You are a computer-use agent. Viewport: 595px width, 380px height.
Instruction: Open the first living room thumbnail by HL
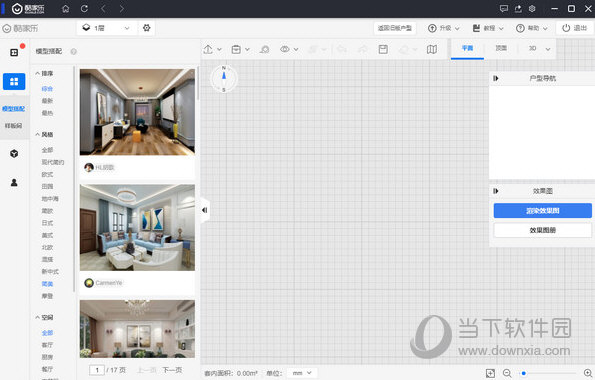coord(137,112)
